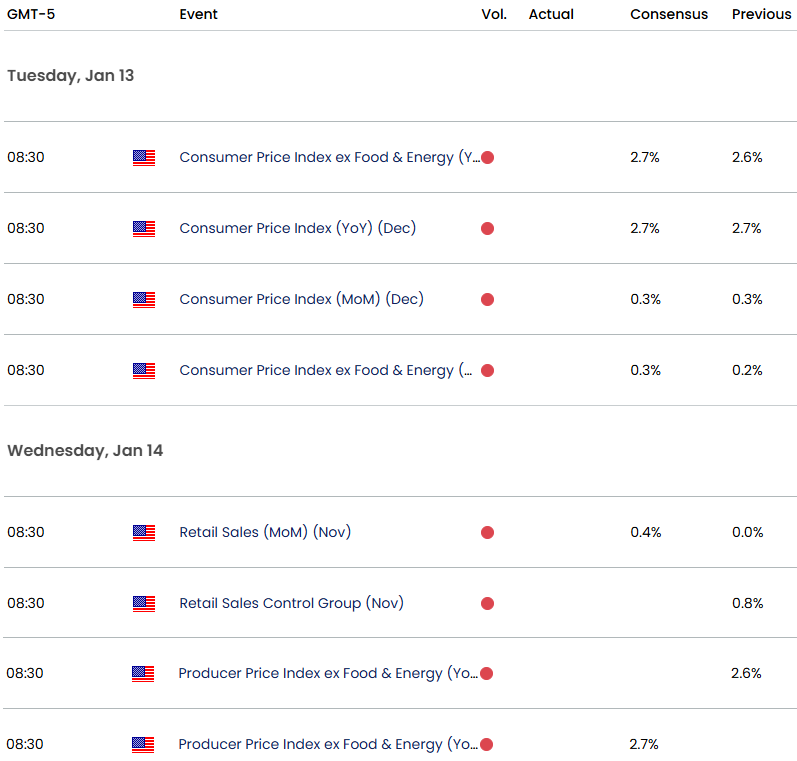This screenshot has width=797, height=761.
Task: Click the Actual column header
Action: click(x=551, y=14)
